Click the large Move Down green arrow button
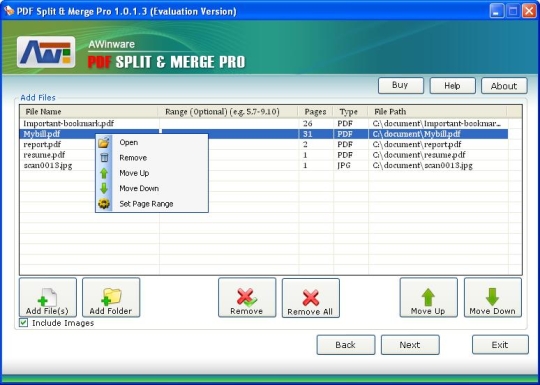 (493, 298)
